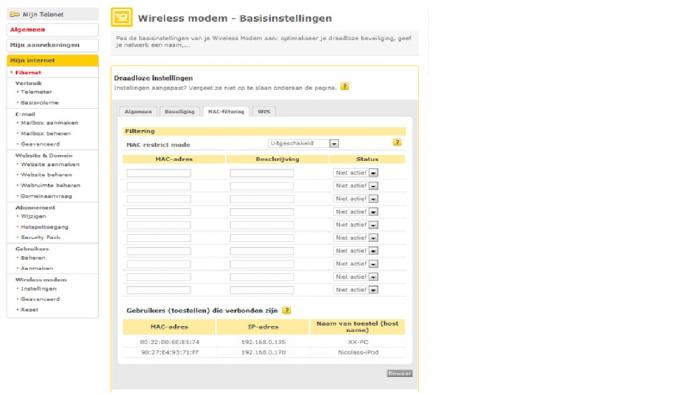
Task: Open Algemeen section in left sidebar
Action: click(52, 29)
